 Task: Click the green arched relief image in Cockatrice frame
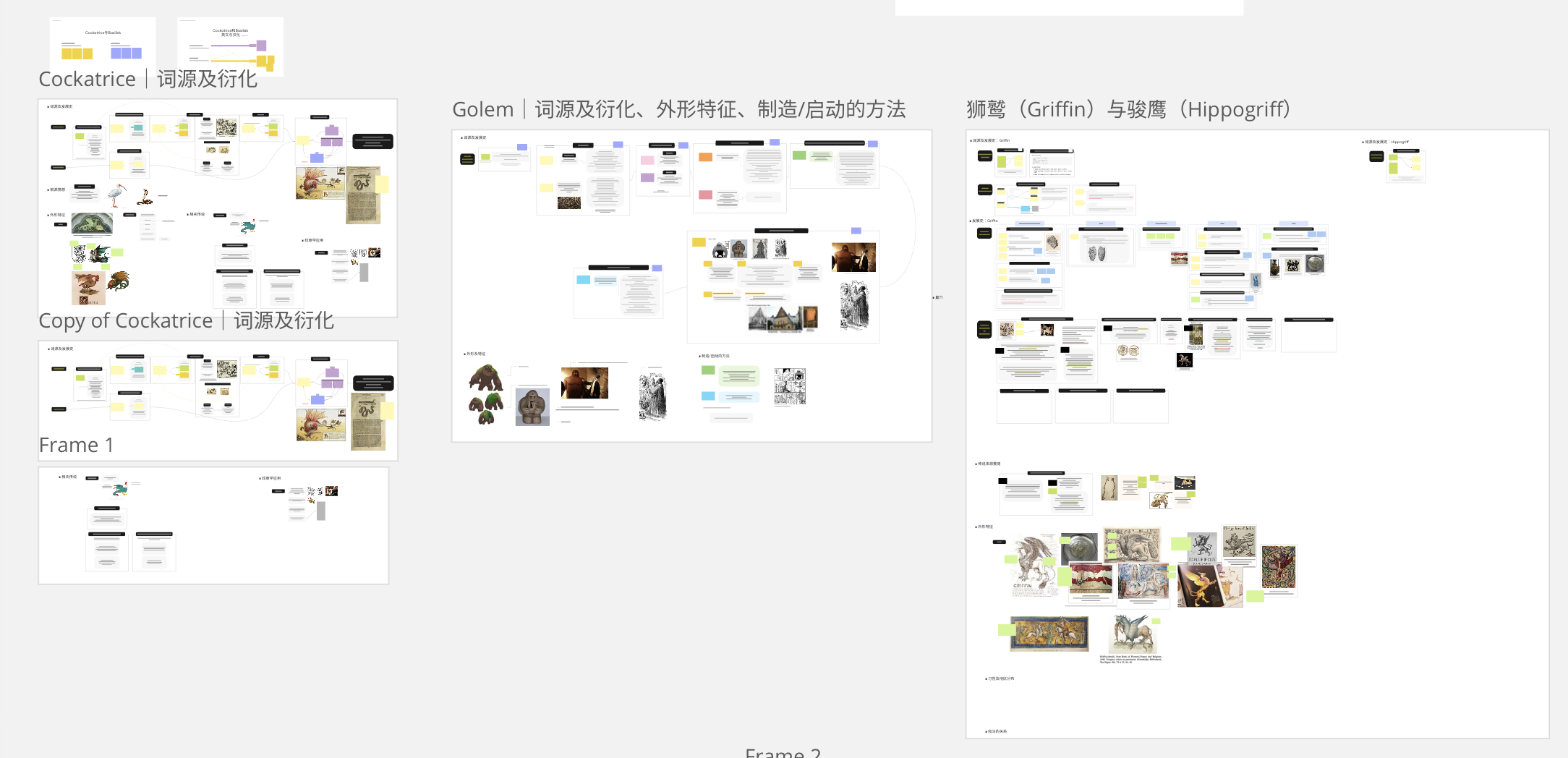tap(92, 223)
